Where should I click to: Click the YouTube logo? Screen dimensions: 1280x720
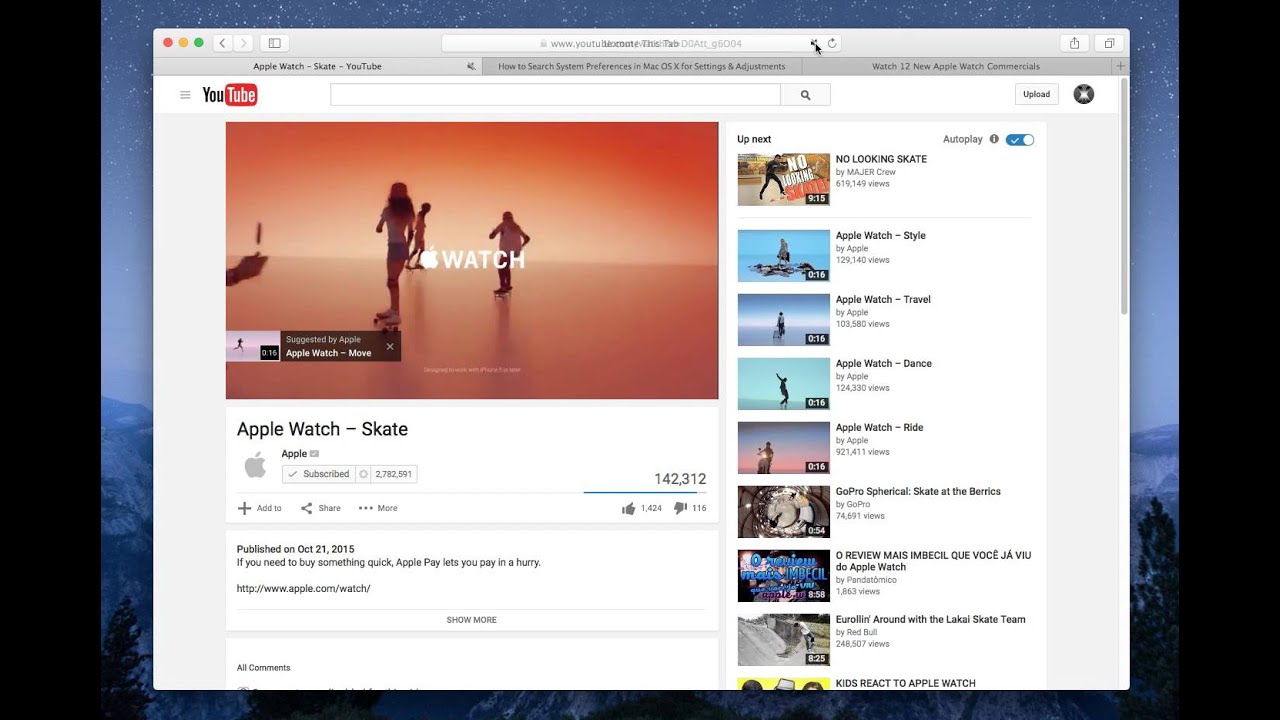coord(230,95)
